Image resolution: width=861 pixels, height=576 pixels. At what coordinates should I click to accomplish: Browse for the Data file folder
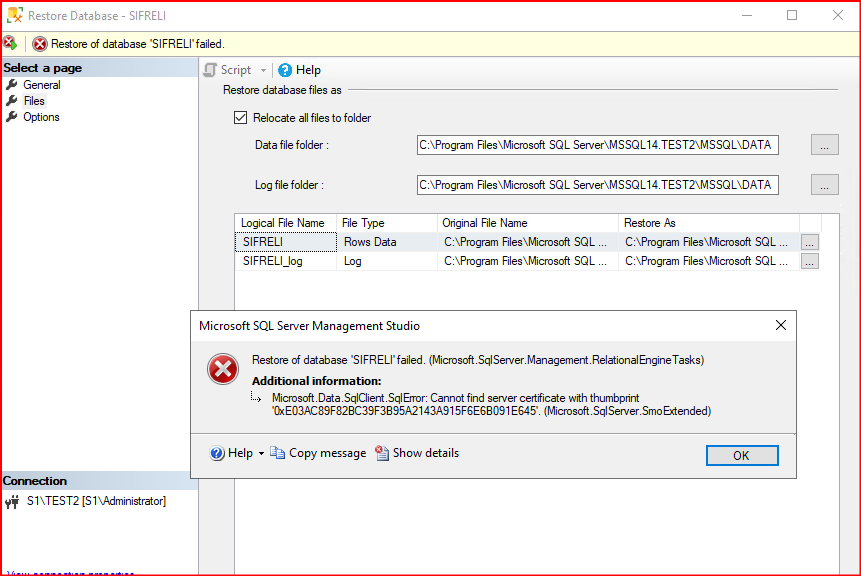pos(824,145)
